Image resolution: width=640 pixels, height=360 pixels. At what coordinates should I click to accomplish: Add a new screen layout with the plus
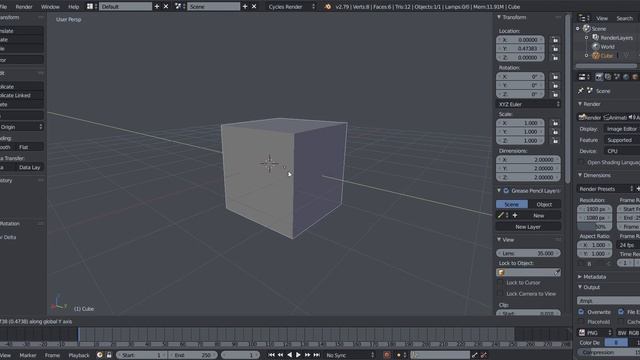tap(157, 7)
